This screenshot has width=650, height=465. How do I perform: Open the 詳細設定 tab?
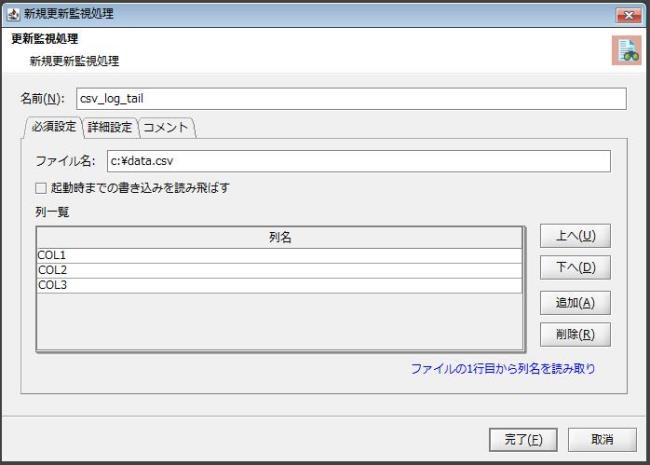point(110,127)
